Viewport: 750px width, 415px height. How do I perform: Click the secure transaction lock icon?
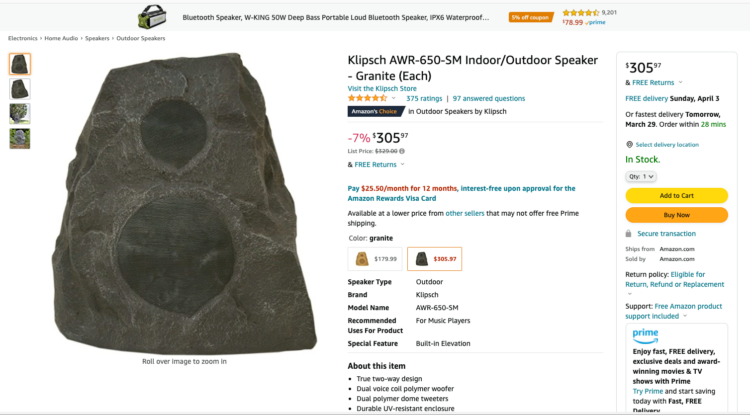point(628,233)
